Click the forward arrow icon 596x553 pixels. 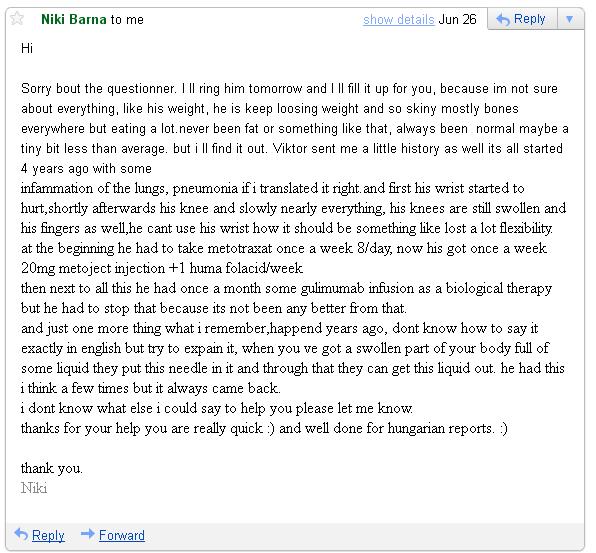coord(87,534)
